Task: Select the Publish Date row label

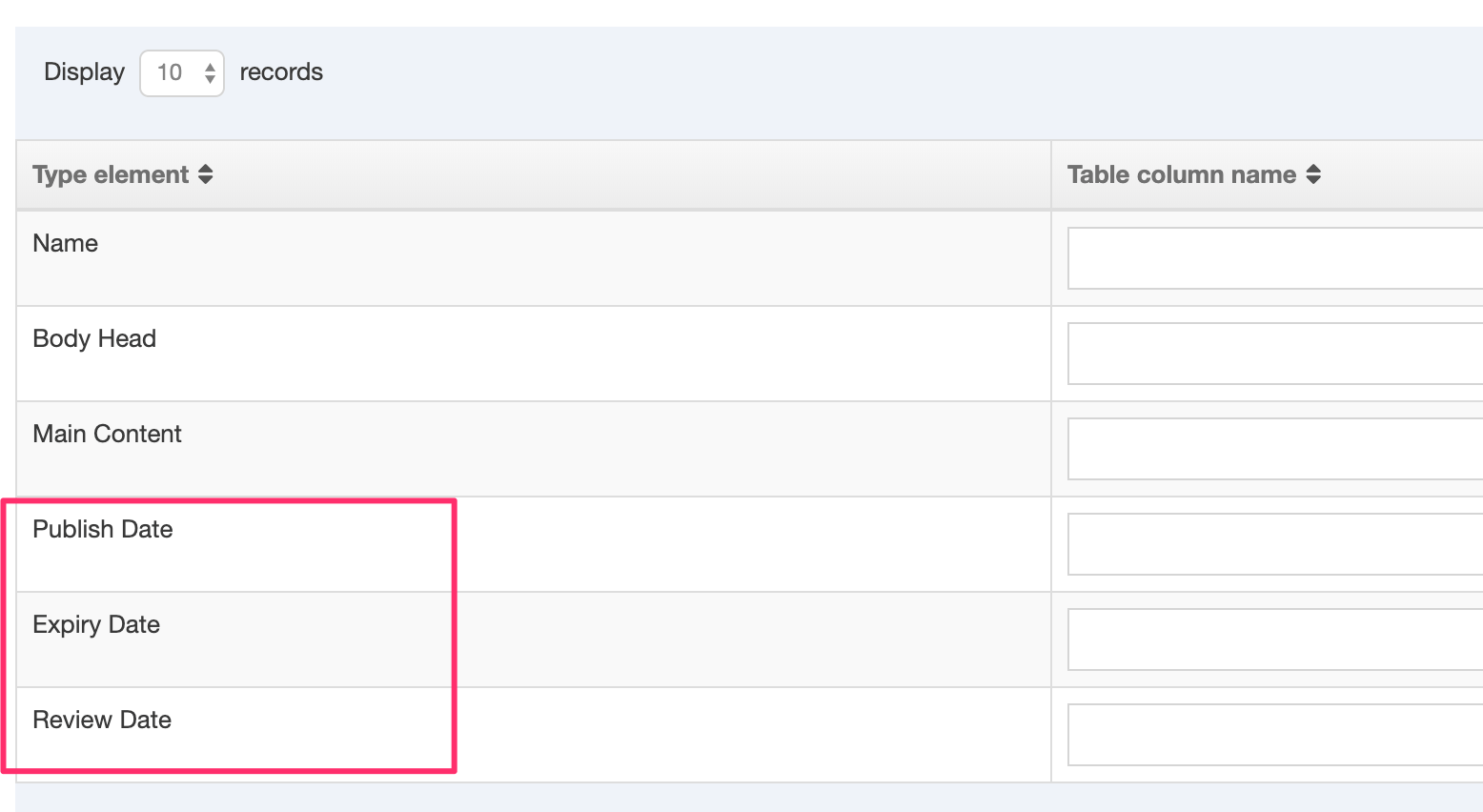Action: point(103,529)
